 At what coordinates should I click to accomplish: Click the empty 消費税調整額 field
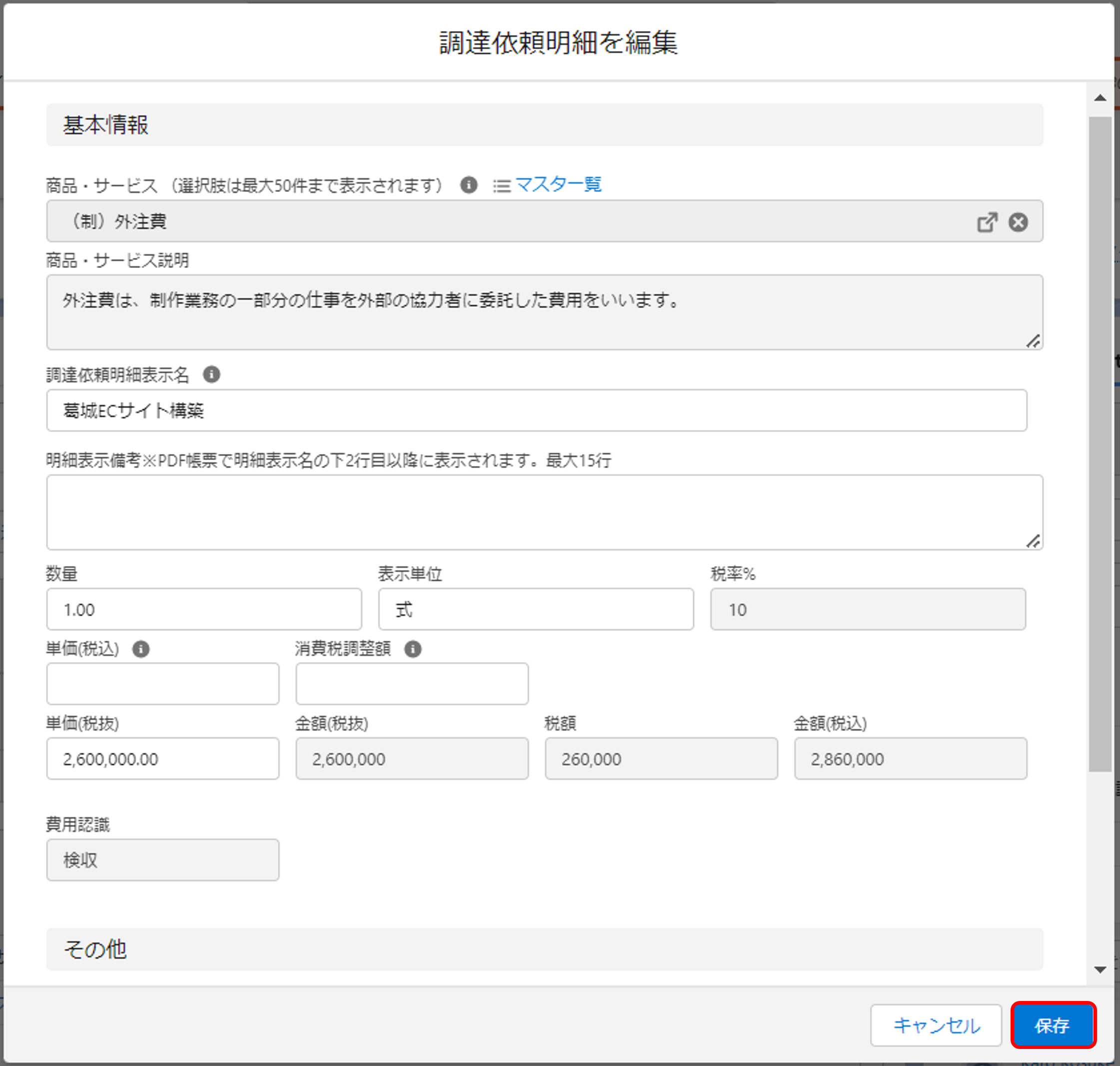(412, 683)
